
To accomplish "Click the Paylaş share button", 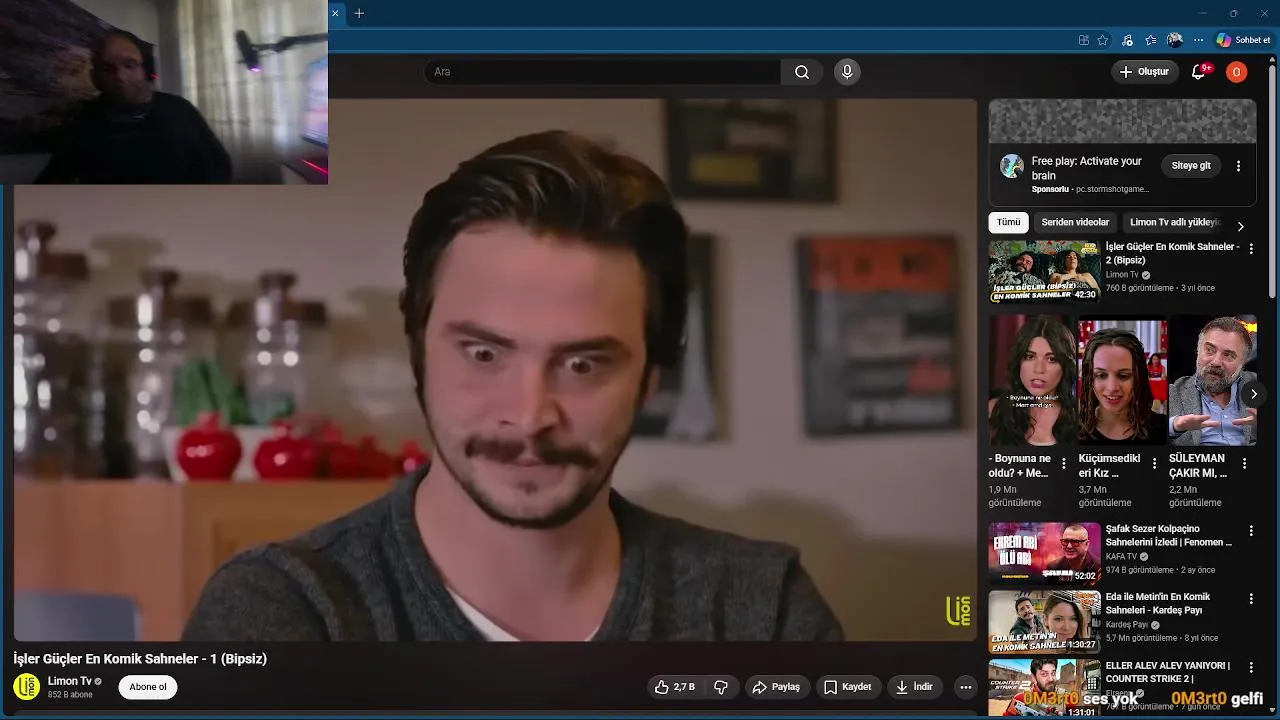I will [x=776, y=687].
